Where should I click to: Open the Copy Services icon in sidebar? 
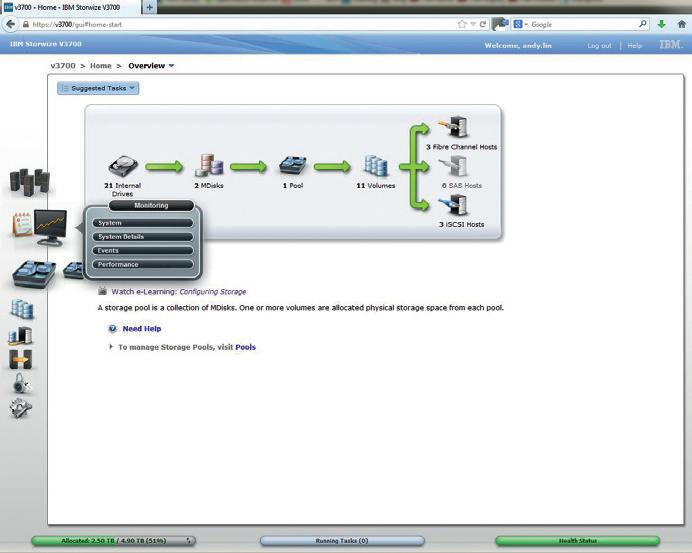tap(20, 359)
